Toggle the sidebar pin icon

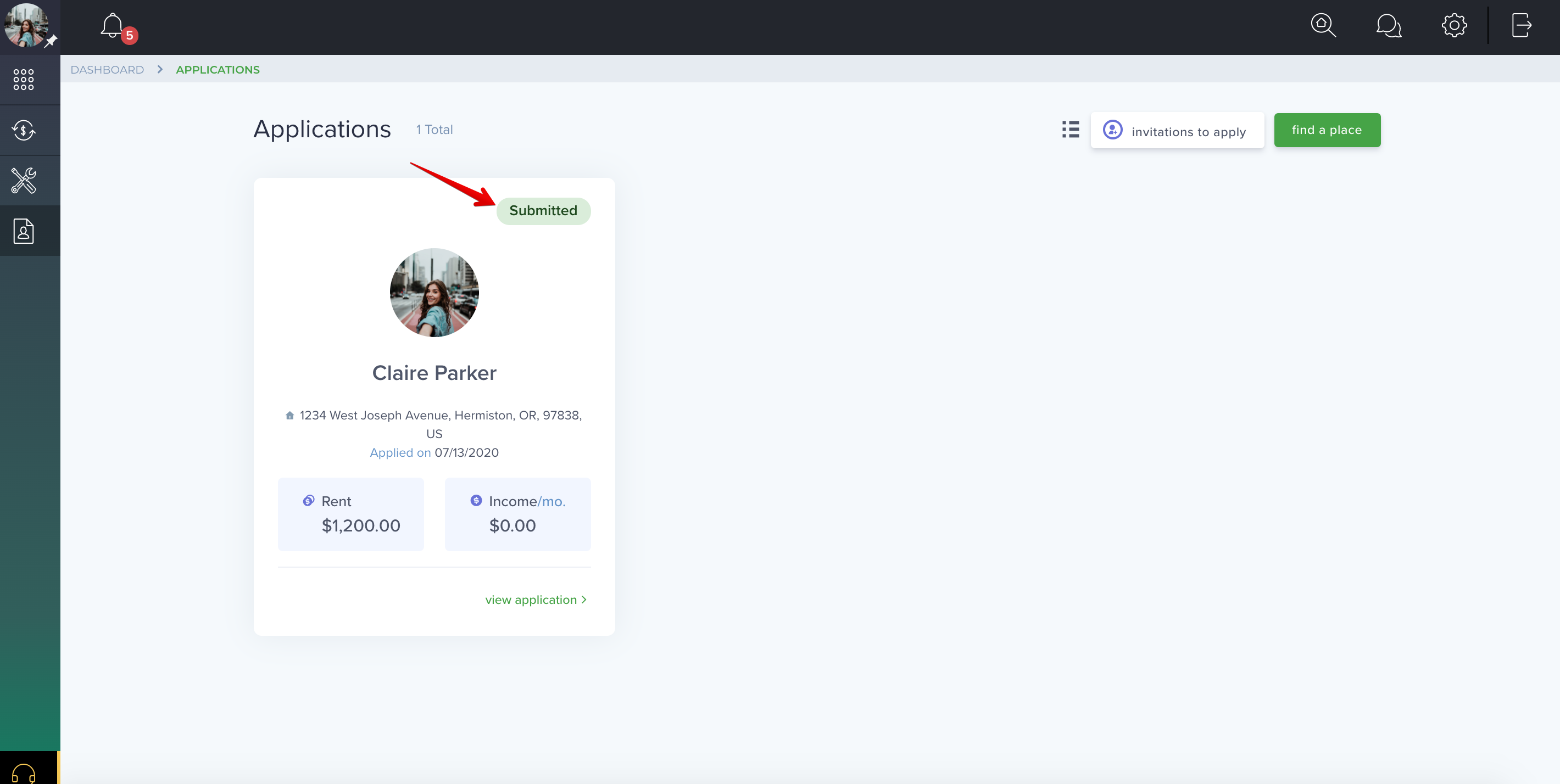52,41
